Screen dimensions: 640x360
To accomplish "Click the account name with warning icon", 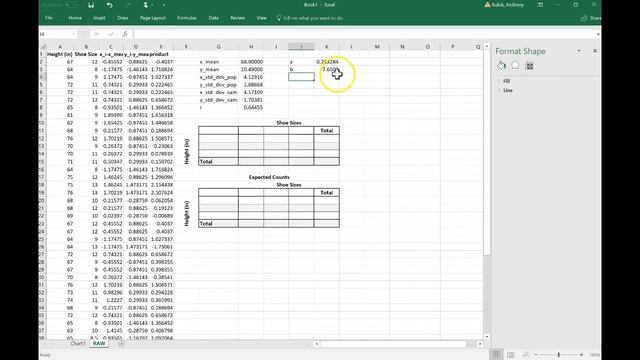I will click(x=504, y=5).
